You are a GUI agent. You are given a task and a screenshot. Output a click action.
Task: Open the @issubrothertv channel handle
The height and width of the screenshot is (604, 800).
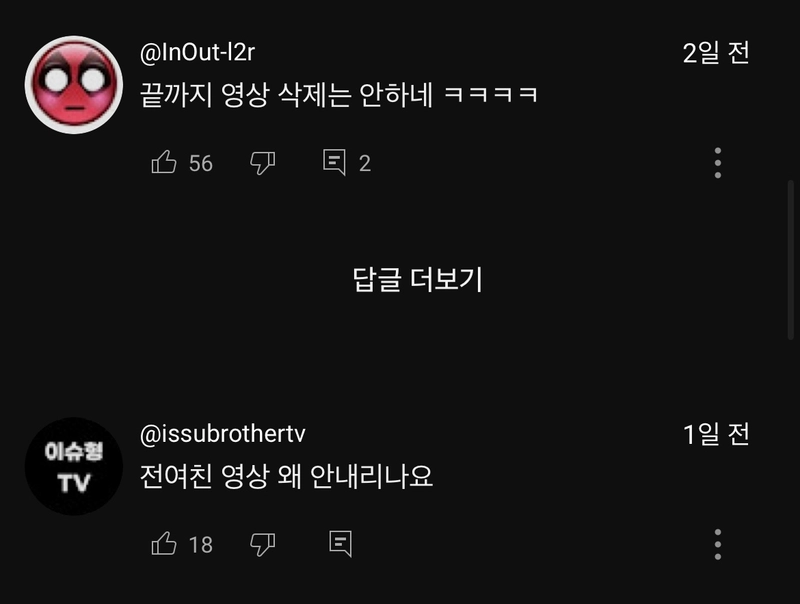pyautogui.click(x=222, y=434)
